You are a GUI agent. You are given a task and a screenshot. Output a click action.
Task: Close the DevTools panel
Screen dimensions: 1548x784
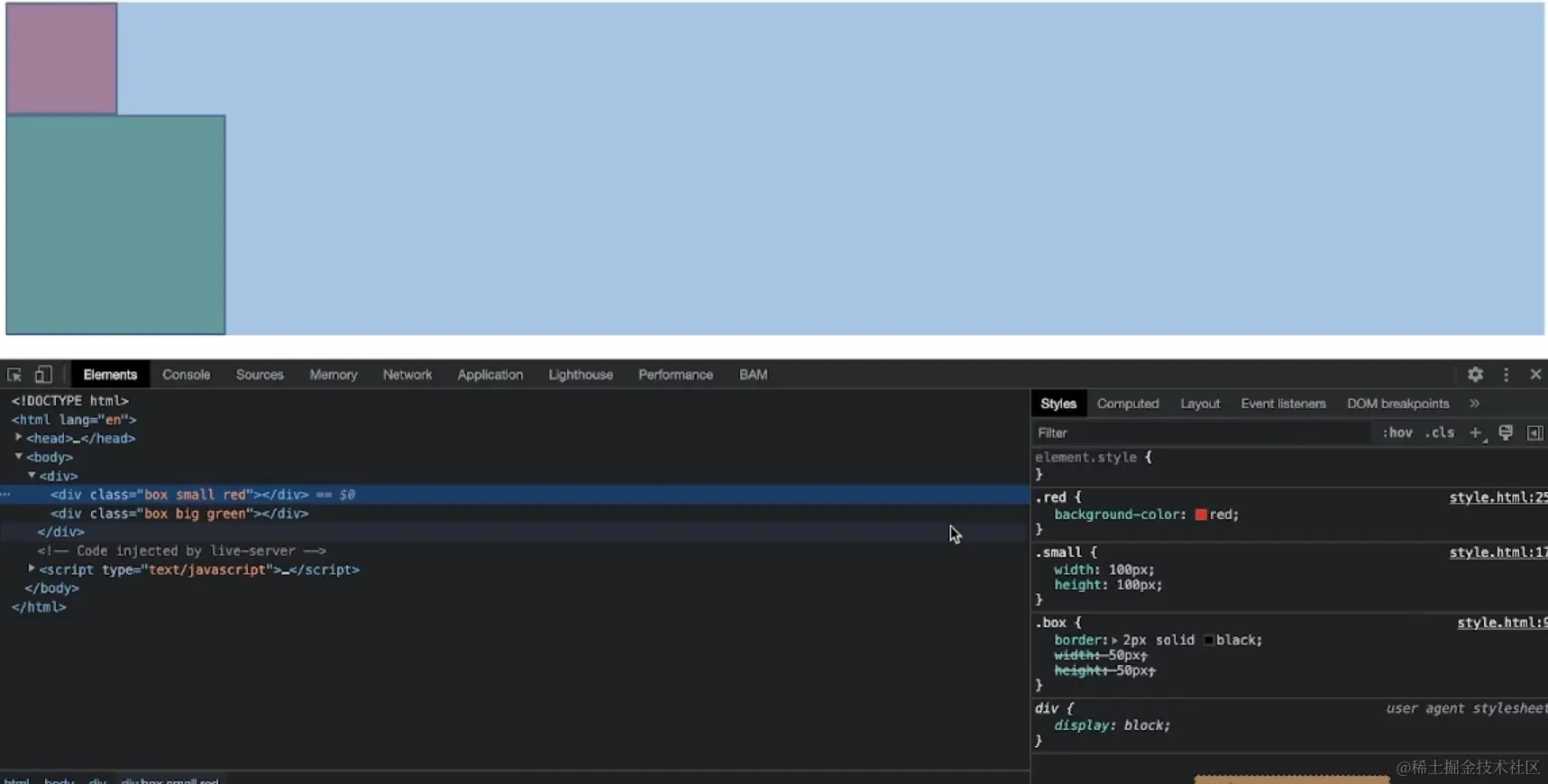1535,374
